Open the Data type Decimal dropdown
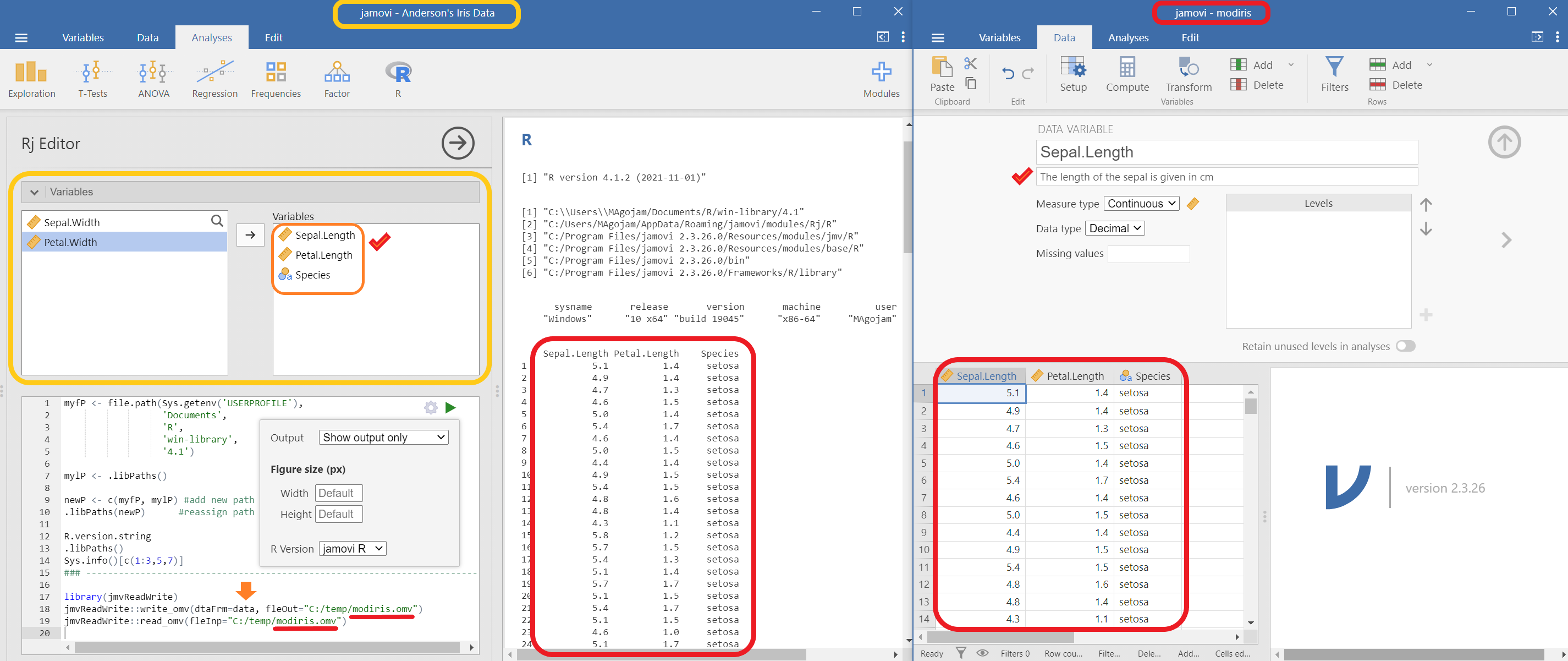This screenshot has width=1568, height=661. (x=1114, y=228)
